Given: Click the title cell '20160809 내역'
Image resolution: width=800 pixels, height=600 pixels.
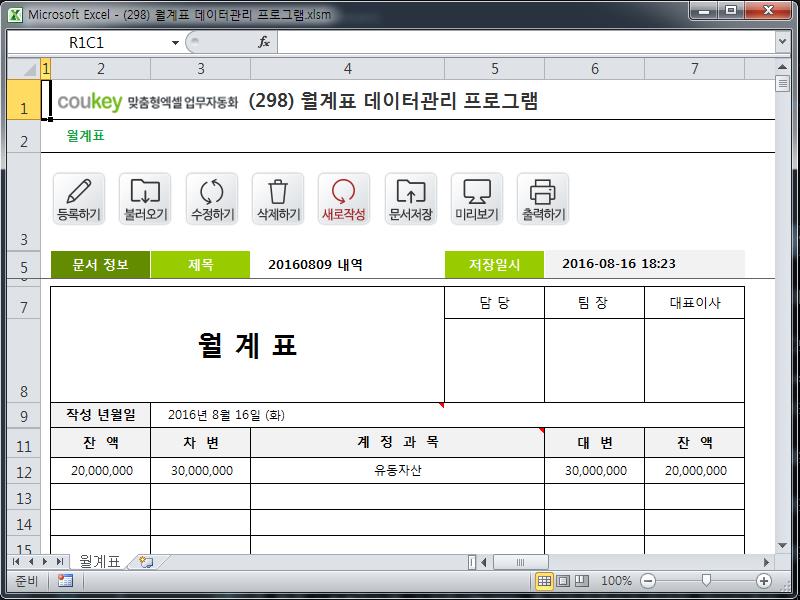Looking at the screenshot, I should pos(347,265).
